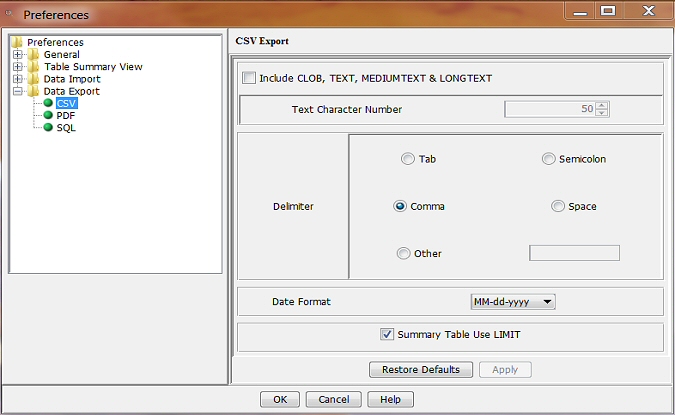Click the green bullet icon beside SQL
Viewport: 675px width, 415px height.
tap(47, 127)
